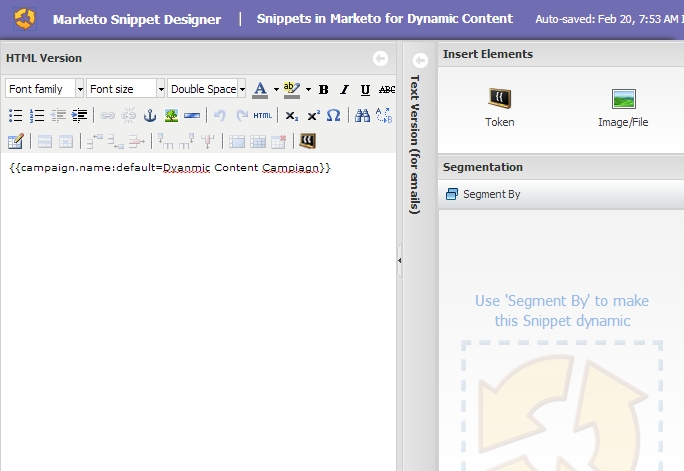Click the Marketo logo icon
Image resolution: width=684 pixels, height=471 pixels.
pyautogui.click(x=24, y=19)
